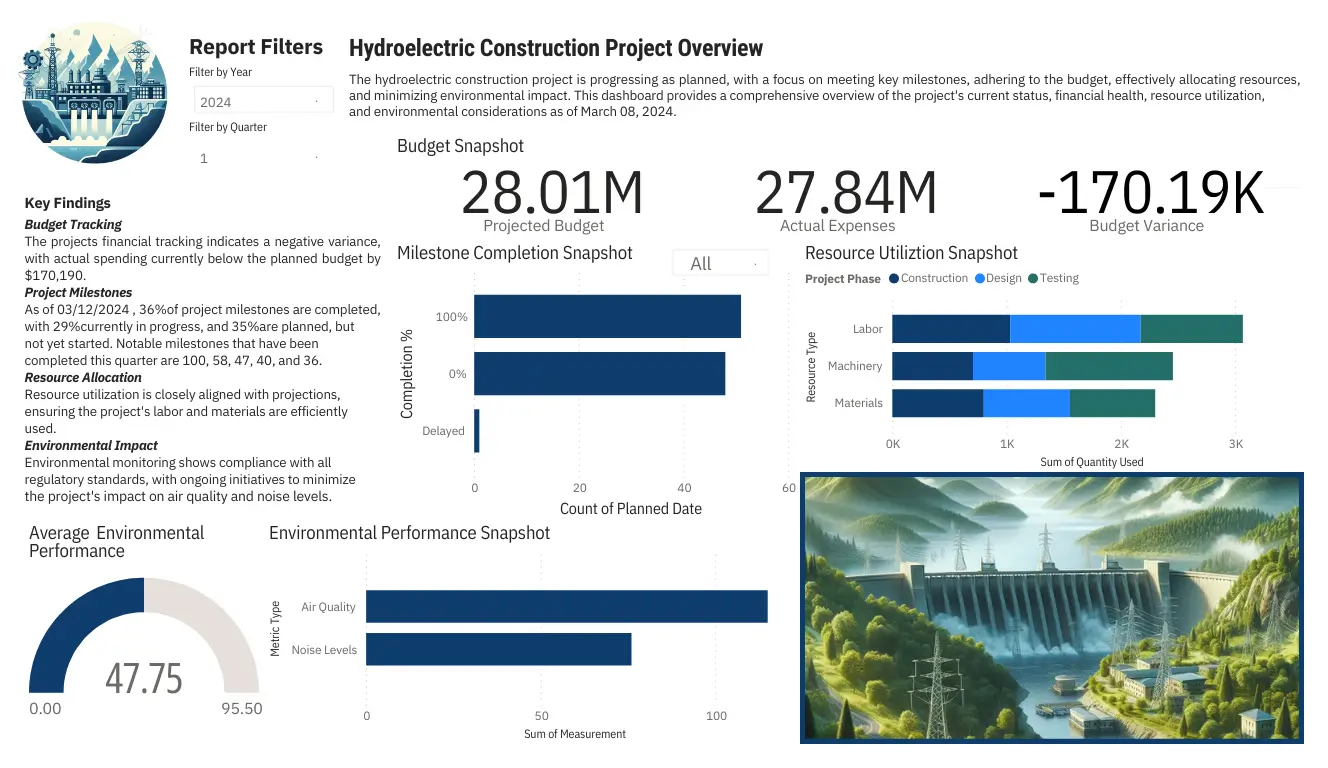The image size is (1328, 768).
Task: Expand the "All" milestone slicer dropdown
Action: click(720, 262)
